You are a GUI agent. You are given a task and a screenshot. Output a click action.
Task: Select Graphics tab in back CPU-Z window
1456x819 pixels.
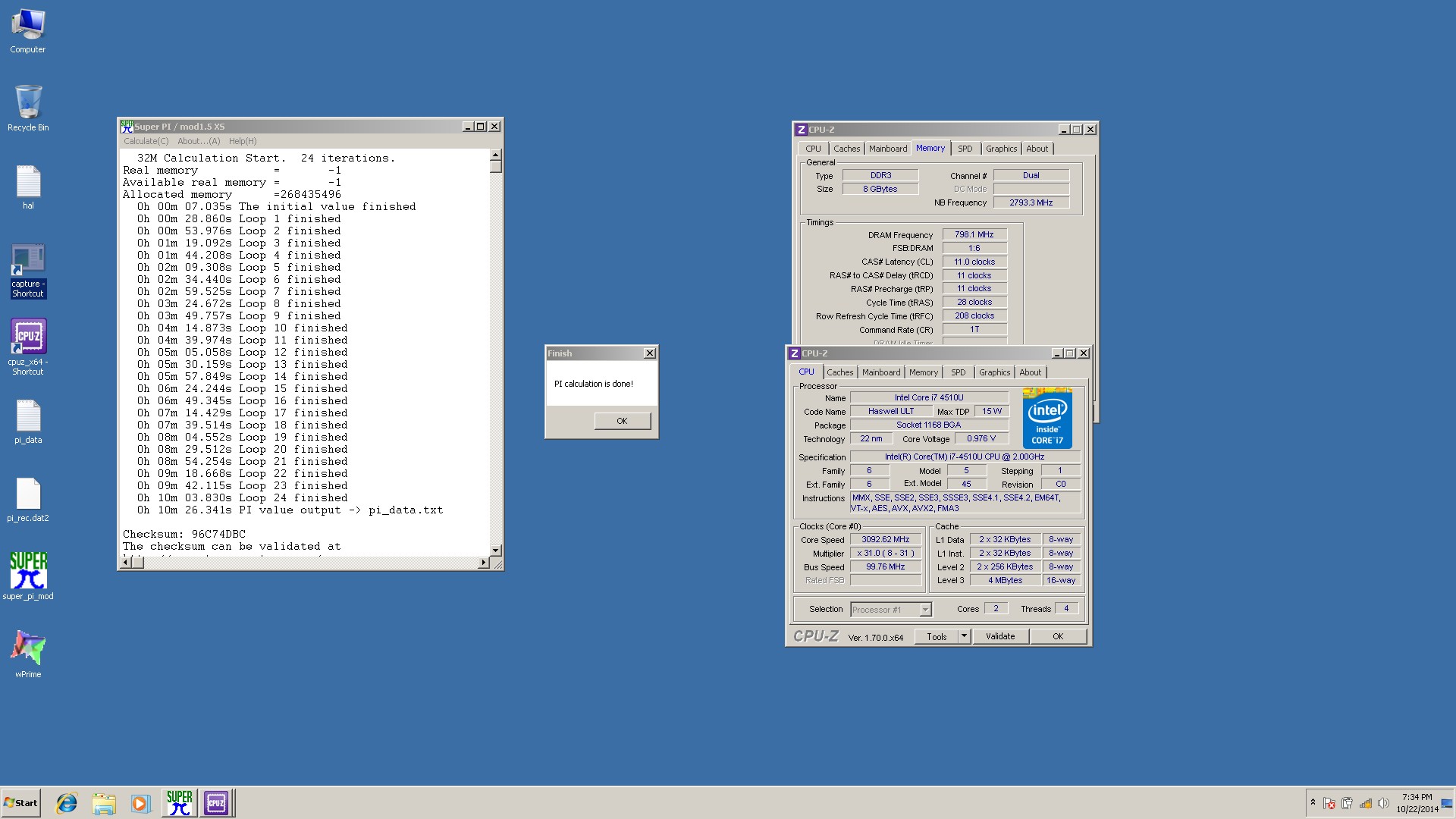[1001, 149]
